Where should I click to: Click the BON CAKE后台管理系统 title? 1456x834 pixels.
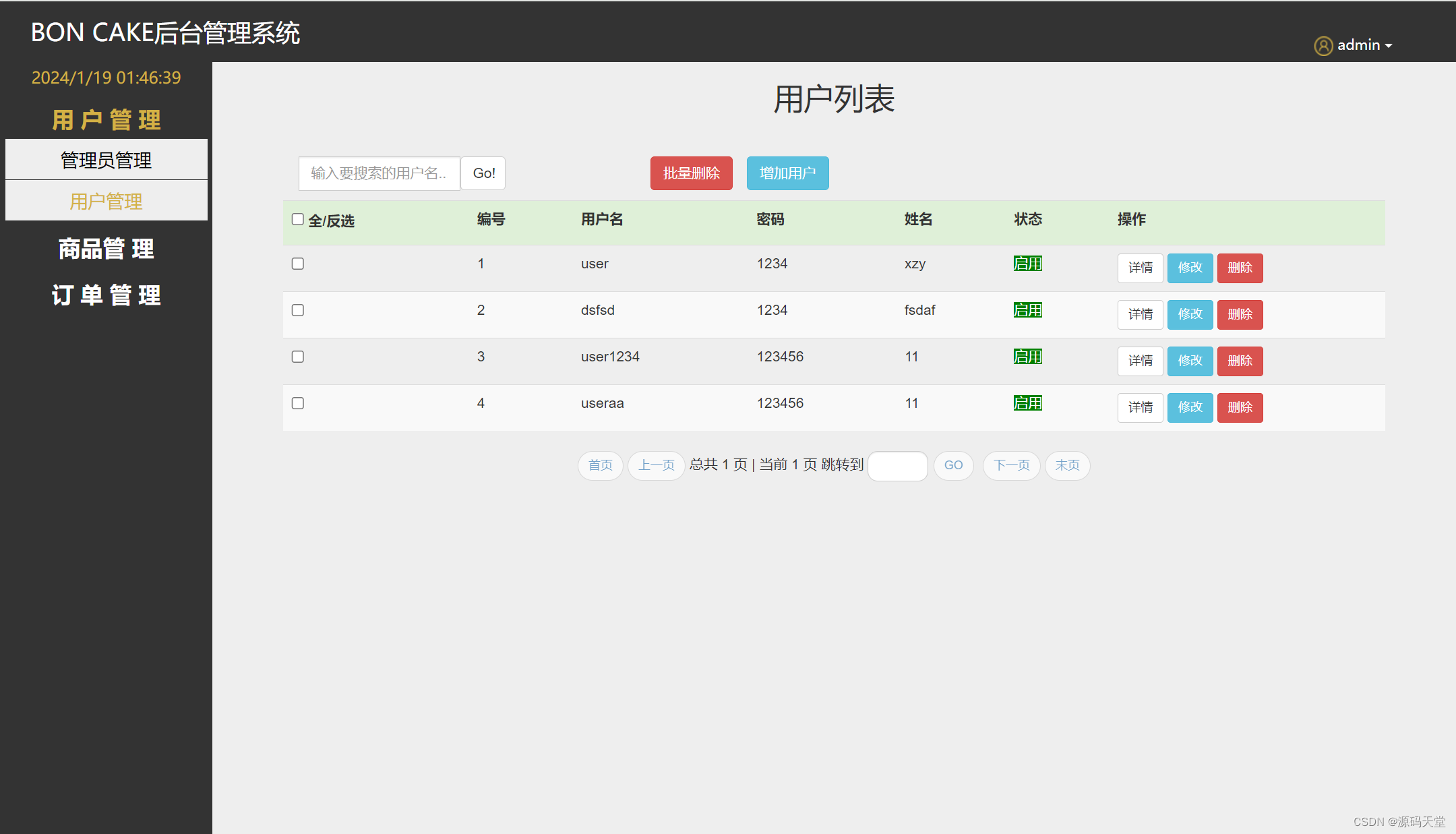[165, 32]
